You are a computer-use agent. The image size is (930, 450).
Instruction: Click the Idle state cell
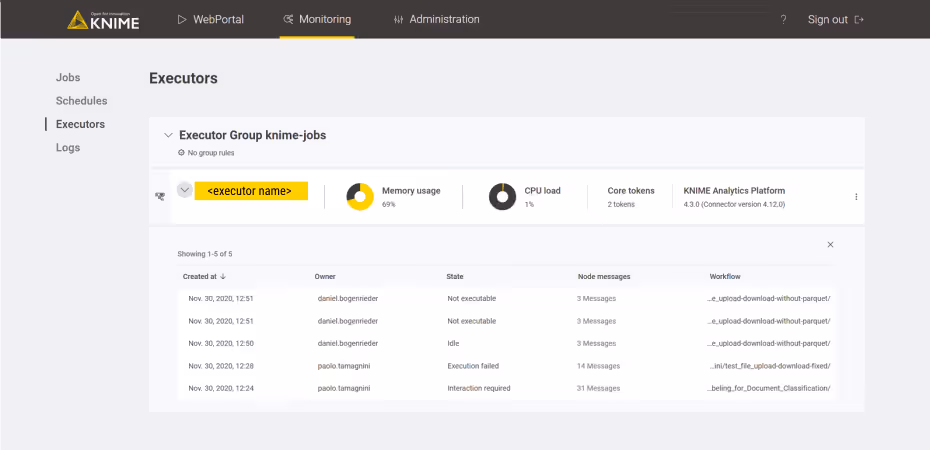453,343
